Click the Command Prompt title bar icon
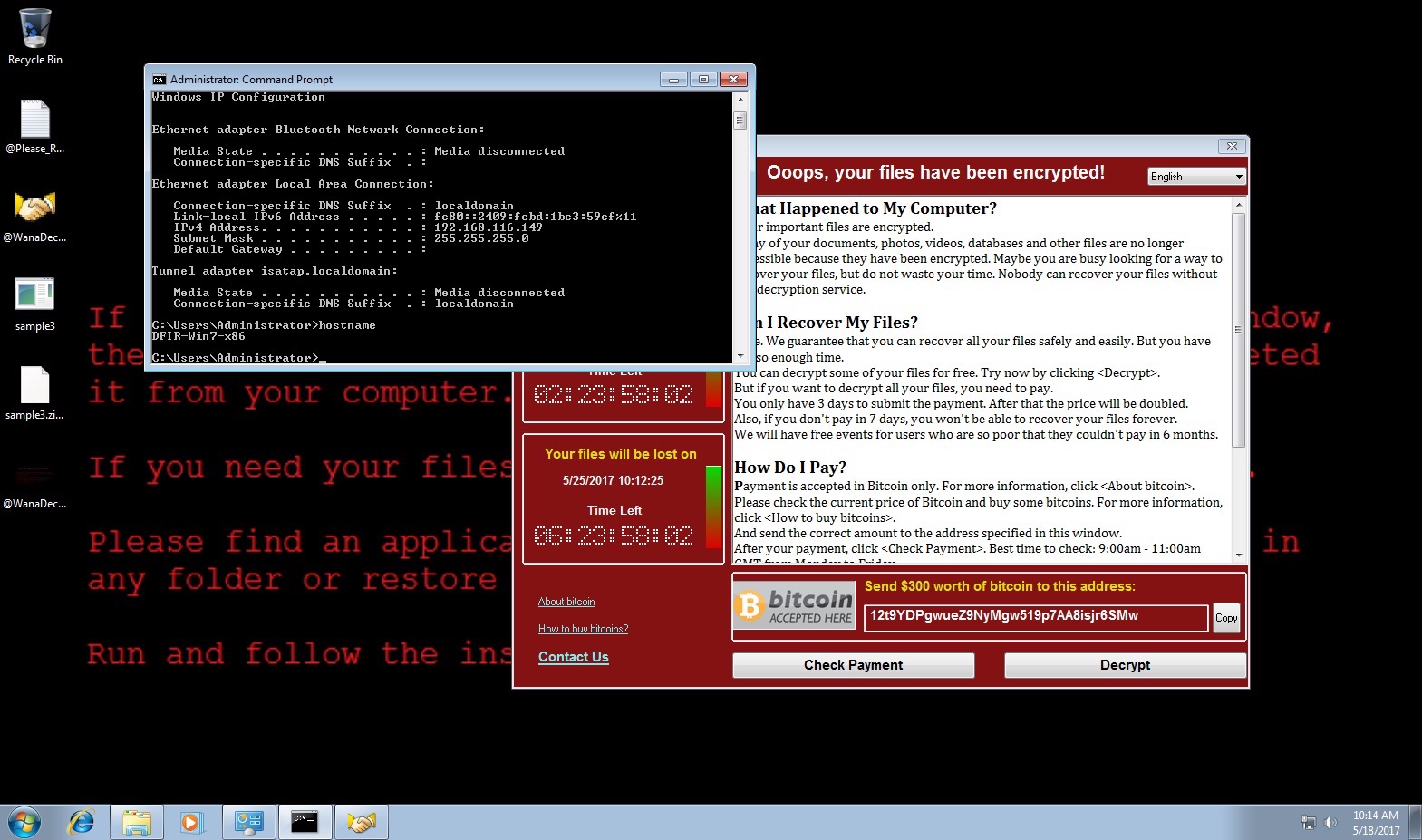Image resolution: width=1422 pixels, height=840 pixels. tap(160, 80)
